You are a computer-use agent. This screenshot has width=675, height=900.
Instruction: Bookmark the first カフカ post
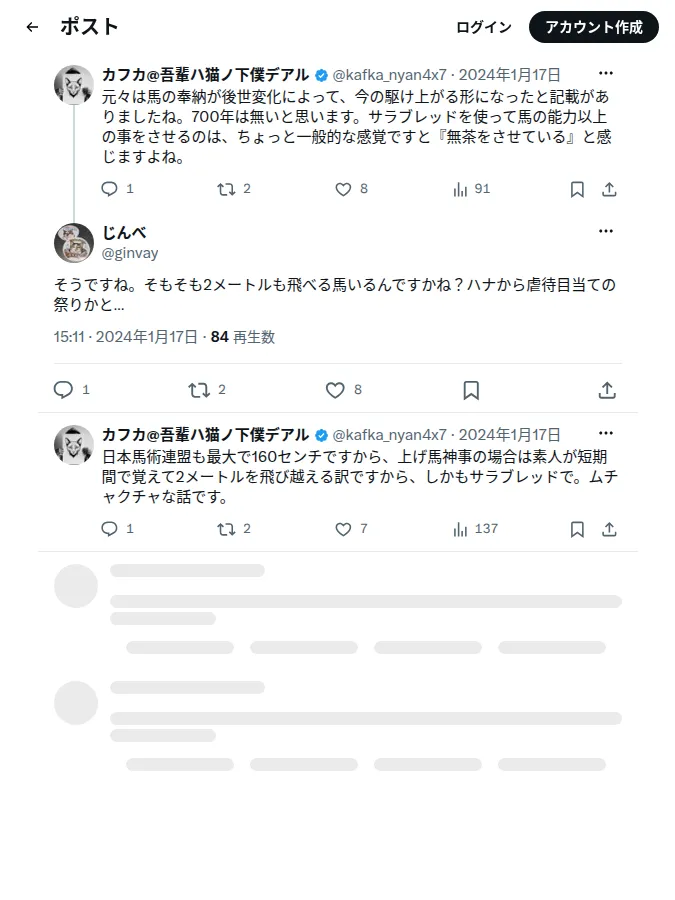coord(577,189)
